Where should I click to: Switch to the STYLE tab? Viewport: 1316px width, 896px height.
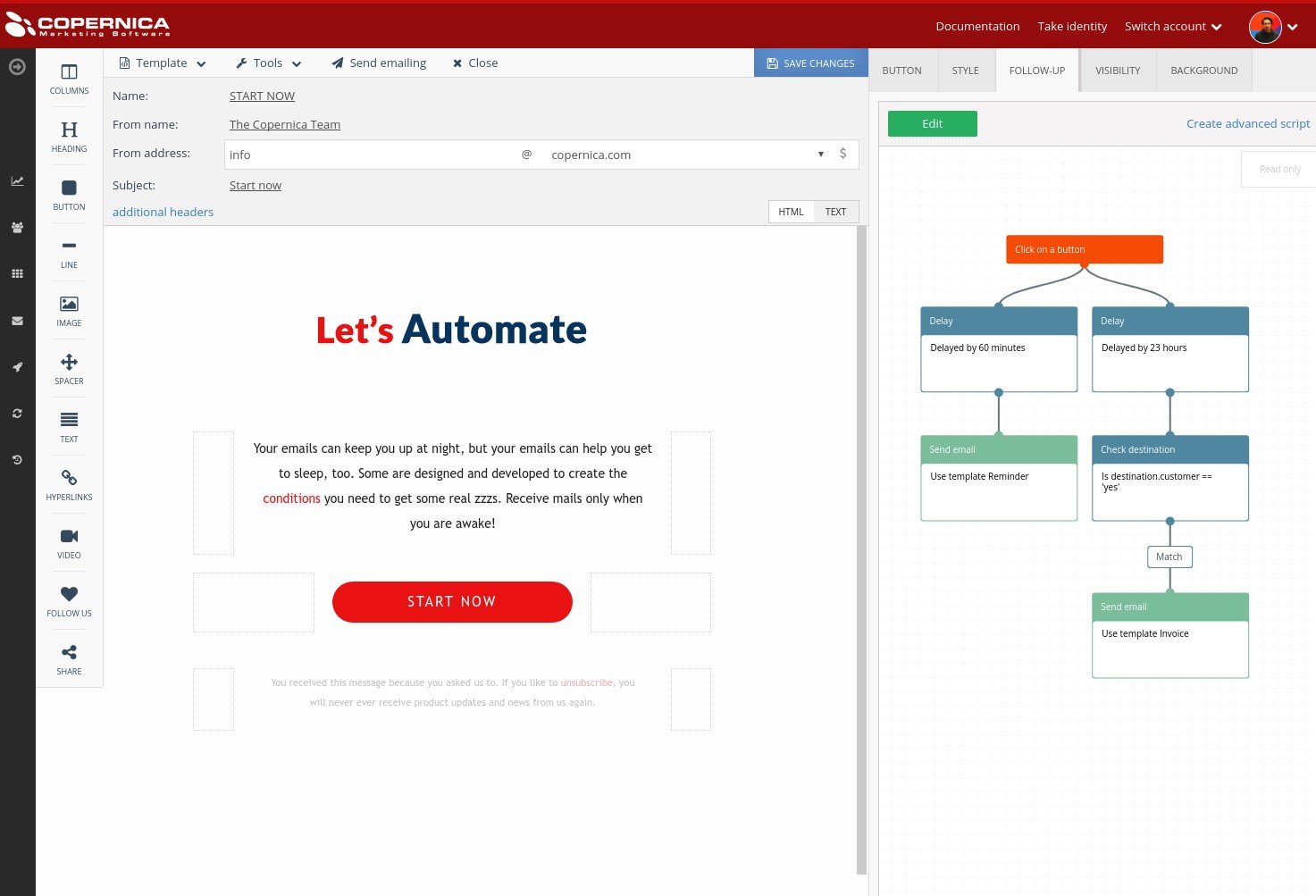(x=965, y=70)
